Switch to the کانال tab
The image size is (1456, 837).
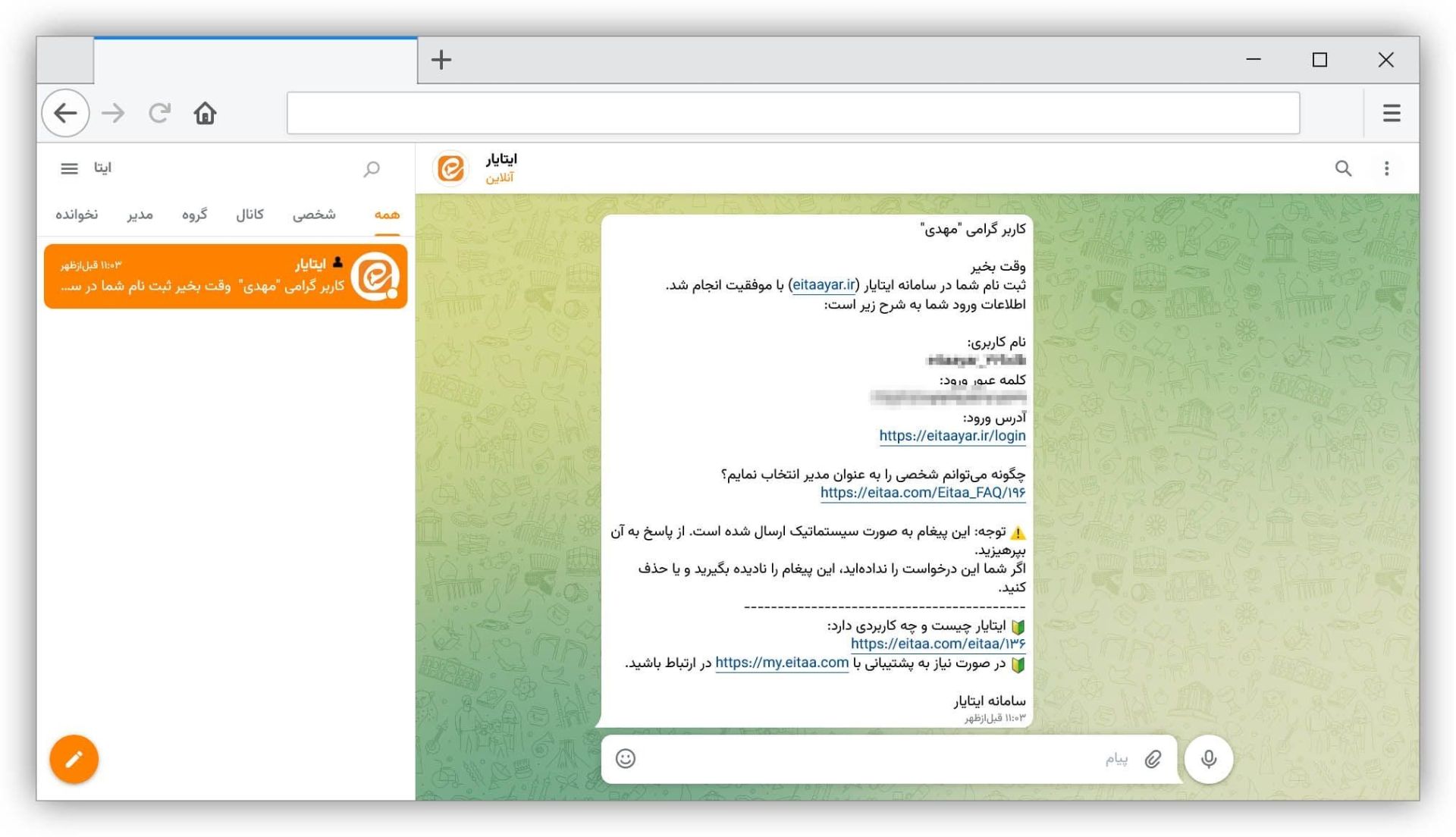(249, 215)
